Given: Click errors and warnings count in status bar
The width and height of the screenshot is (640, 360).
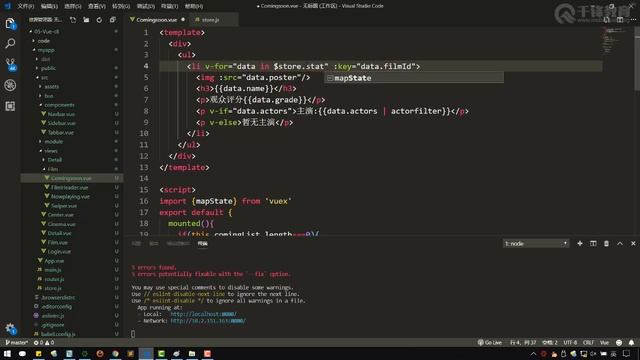Looking at the screenshot, I should (44, 342).
